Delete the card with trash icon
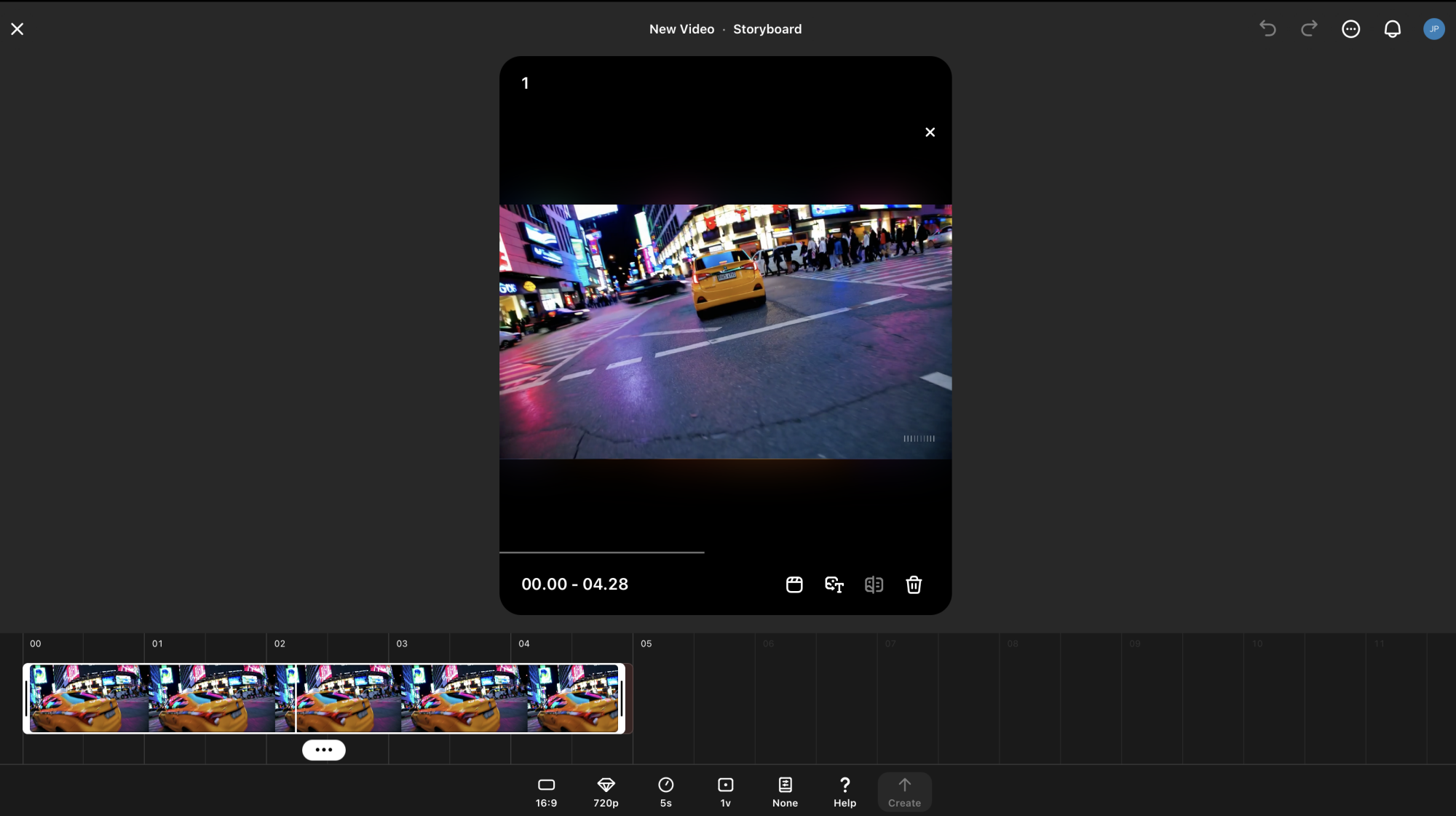1456x816 pixels. tap(914, 585)
